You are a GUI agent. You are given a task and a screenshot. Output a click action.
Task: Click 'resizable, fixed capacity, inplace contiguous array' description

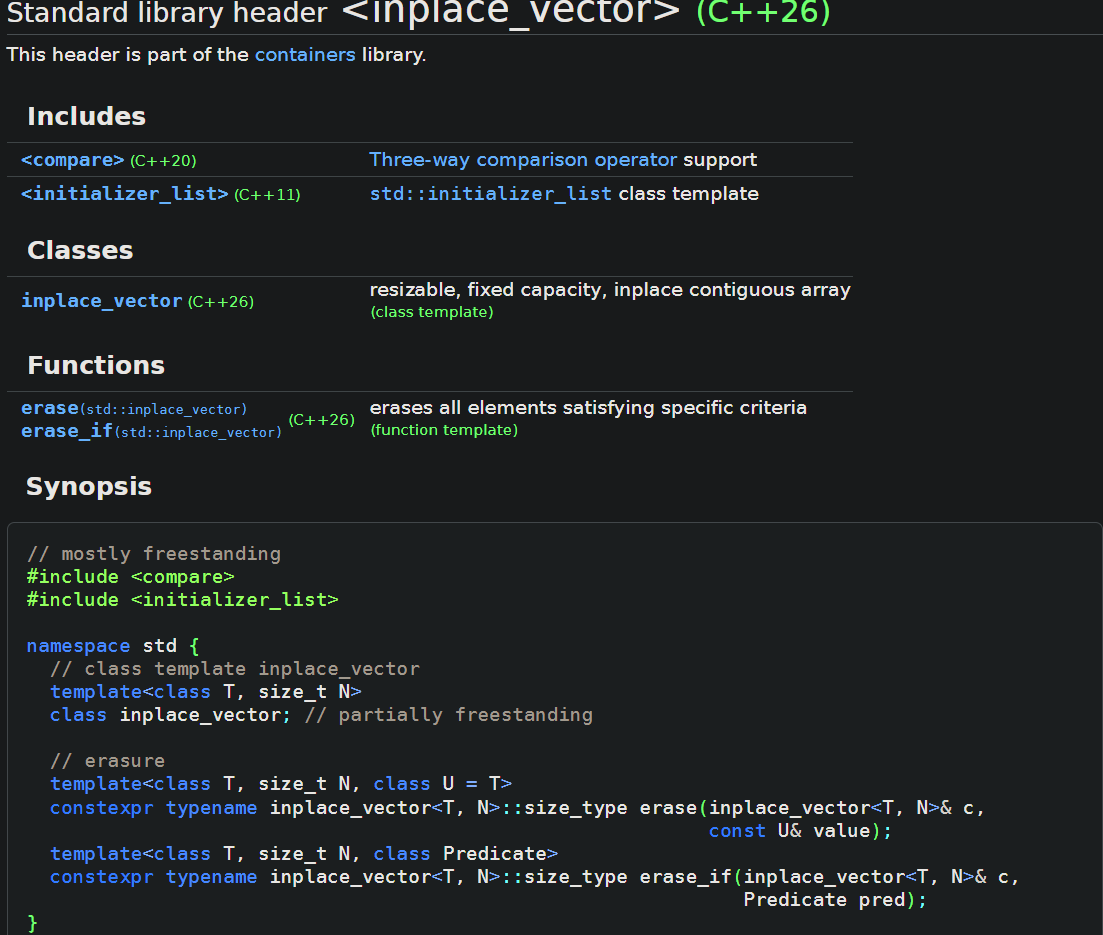[x=610, y=290]
